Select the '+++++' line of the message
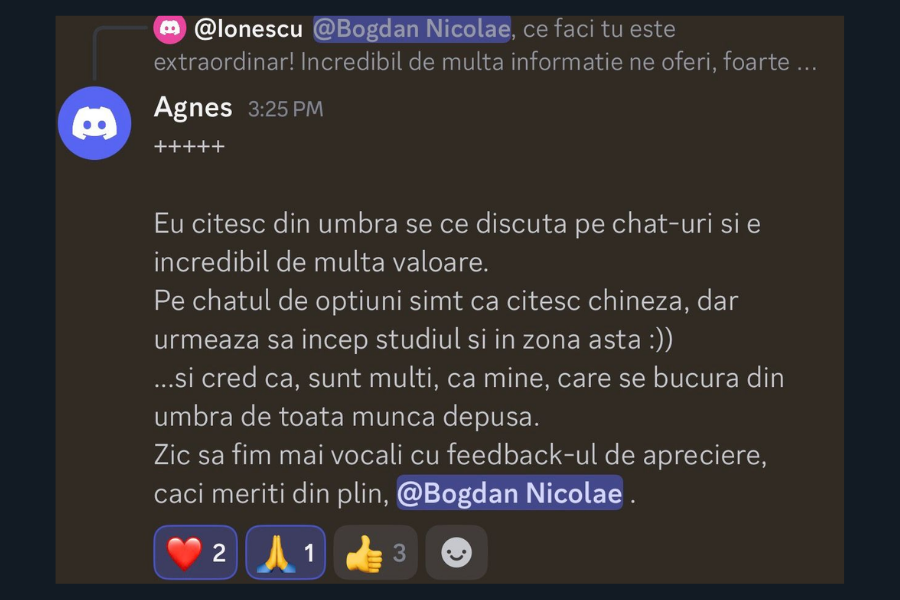Viewport: 900px width, 600px height. tap(189, 146)
